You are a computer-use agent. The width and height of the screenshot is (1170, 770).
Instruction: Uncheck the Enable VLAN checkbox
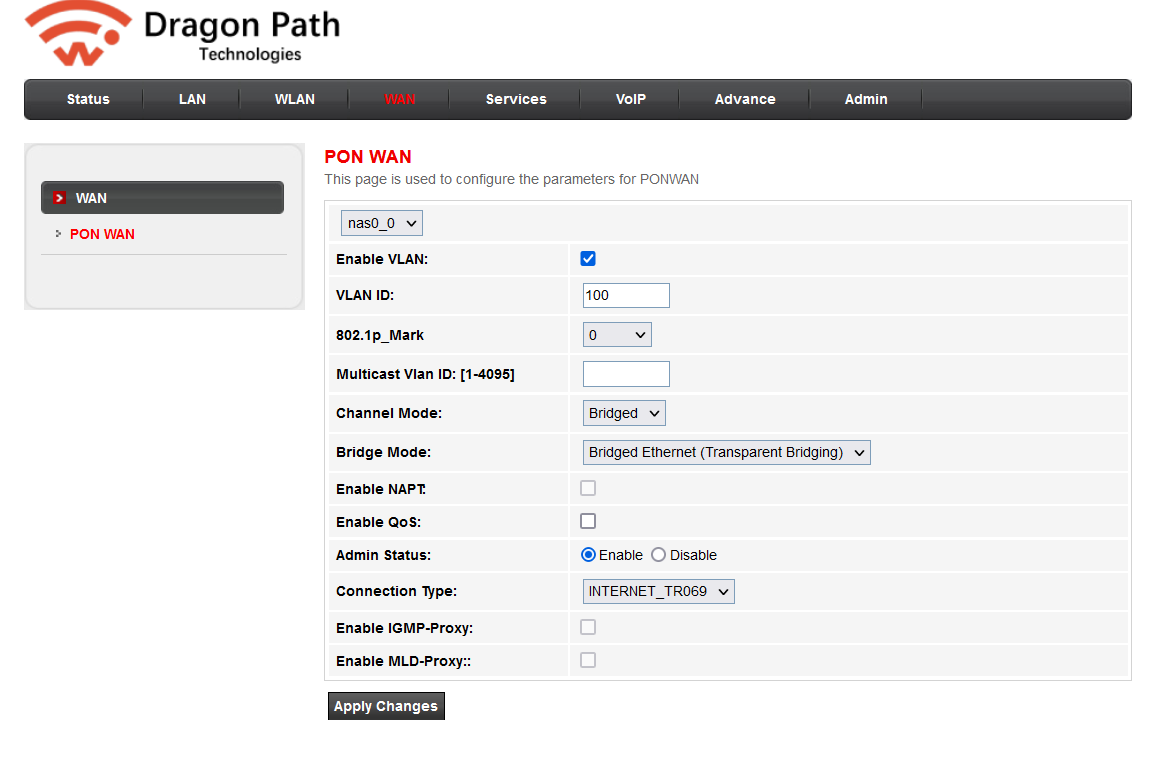point(588,259)
